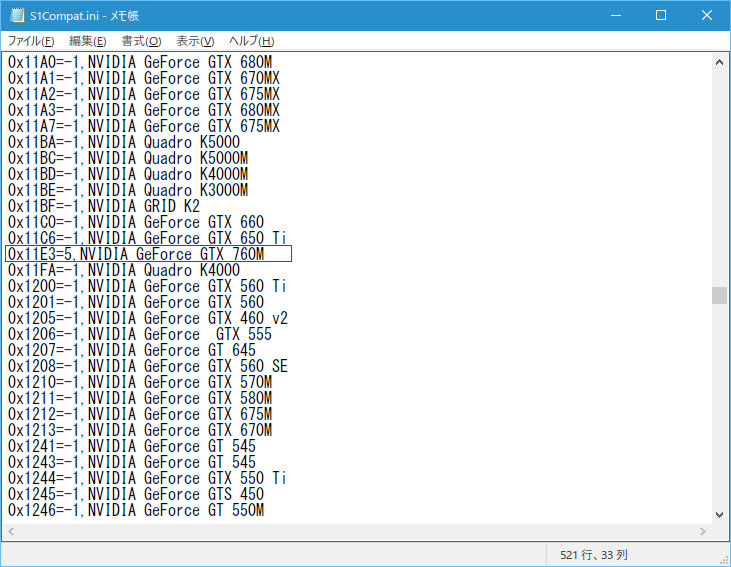This screenshot has width=731, height=567.
Task: Click the vertical scrollbar thumb
Action: point(719,295)
